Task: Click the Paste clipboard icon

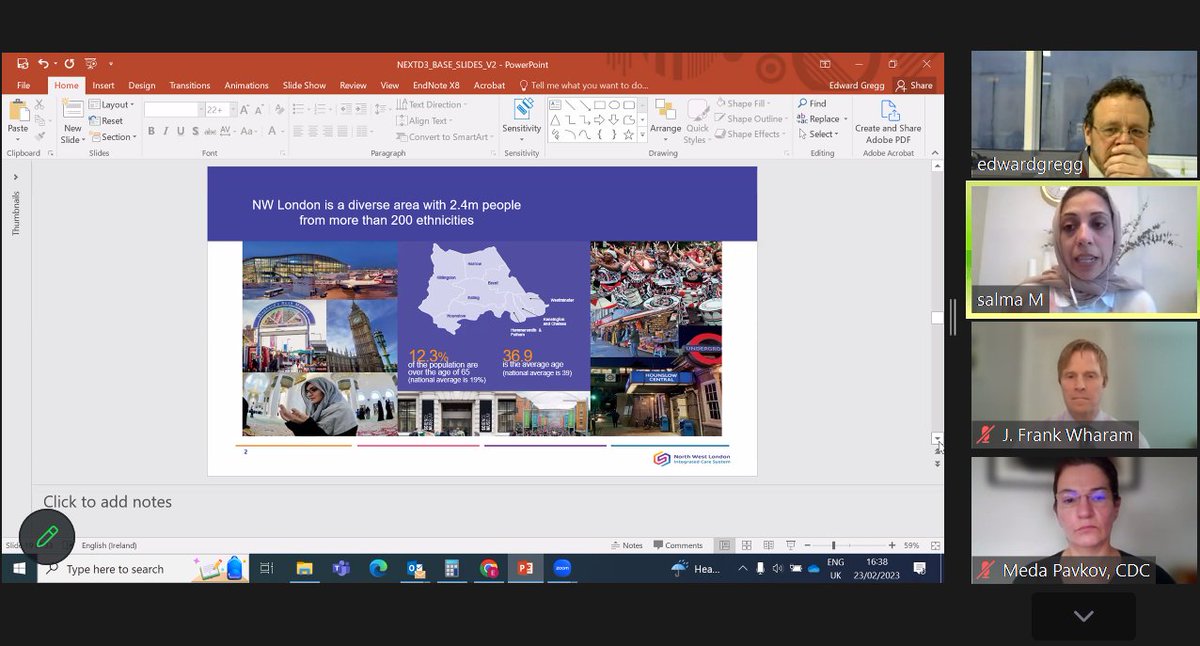Action: tap(18, 112)
